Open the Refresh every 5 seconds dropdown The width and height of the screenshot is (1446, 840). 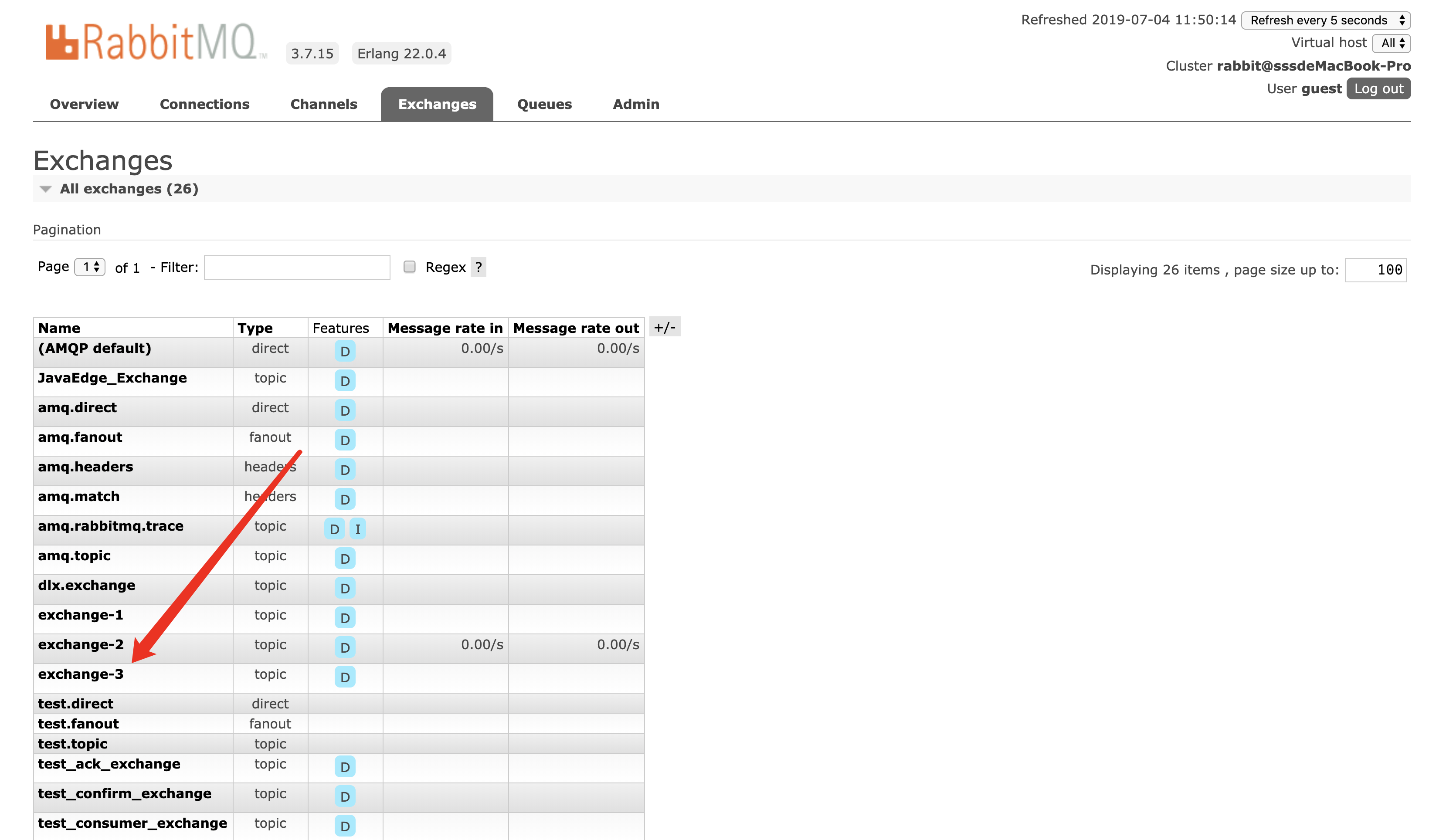coord(1325,20)
